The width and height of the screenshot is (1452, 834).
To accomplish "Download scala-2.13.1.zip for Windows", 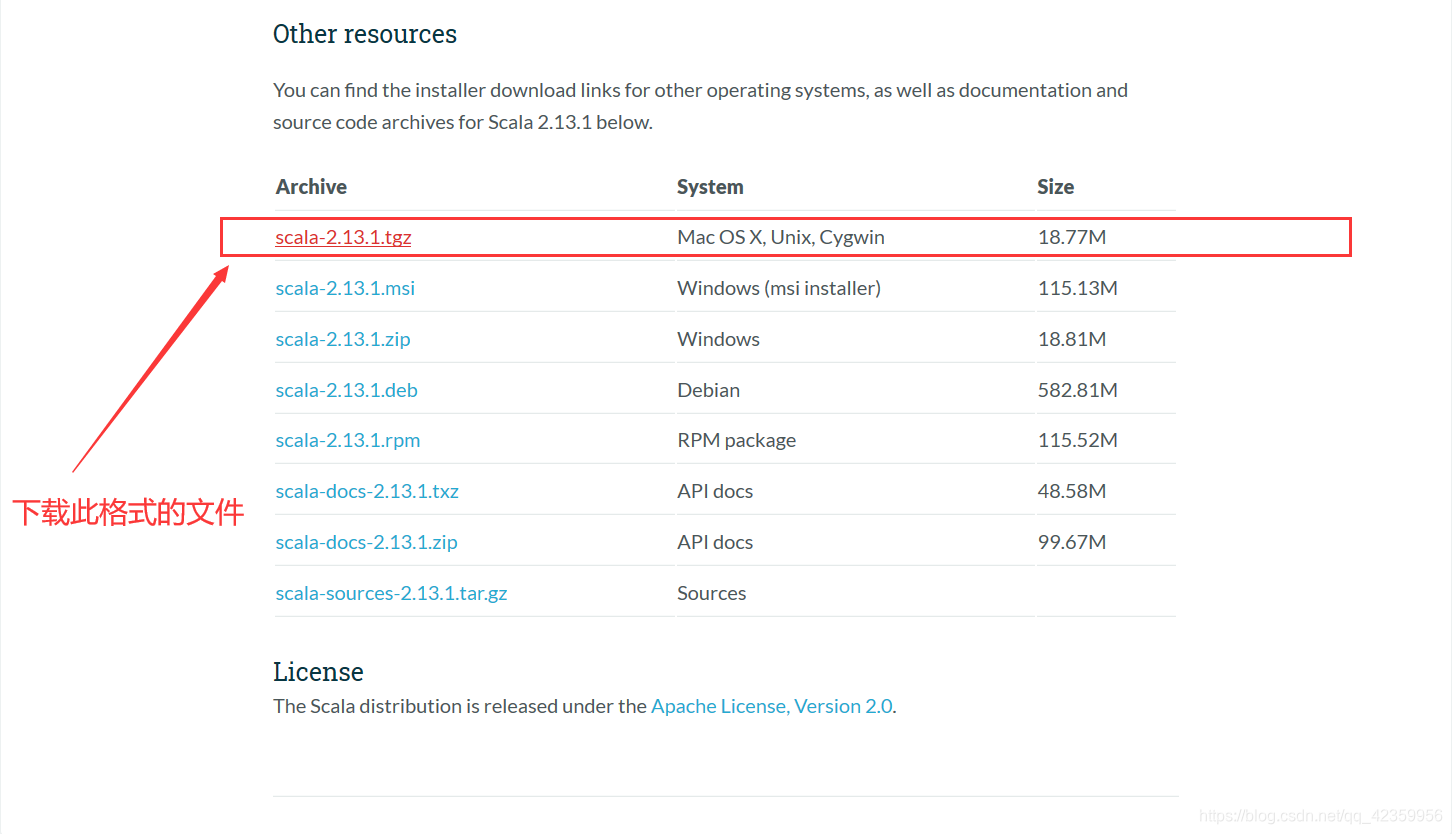I will (343, 339).
